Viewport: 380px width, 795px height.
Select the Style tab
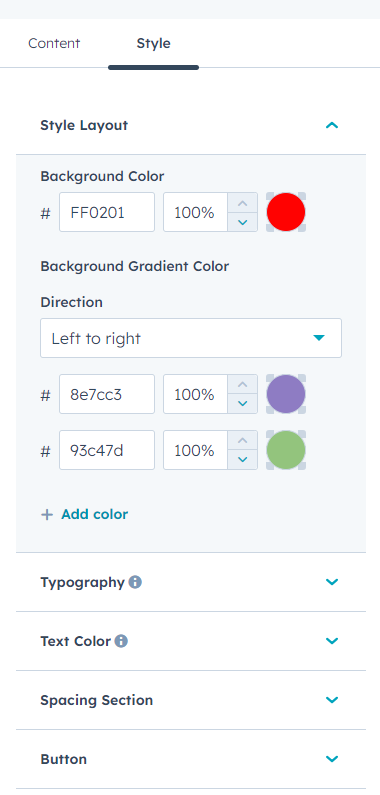click(153, 44)
